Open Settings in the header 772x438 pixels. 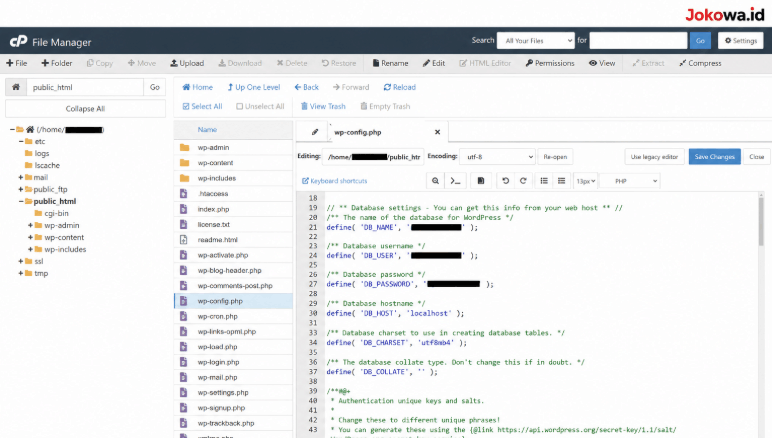740,41
